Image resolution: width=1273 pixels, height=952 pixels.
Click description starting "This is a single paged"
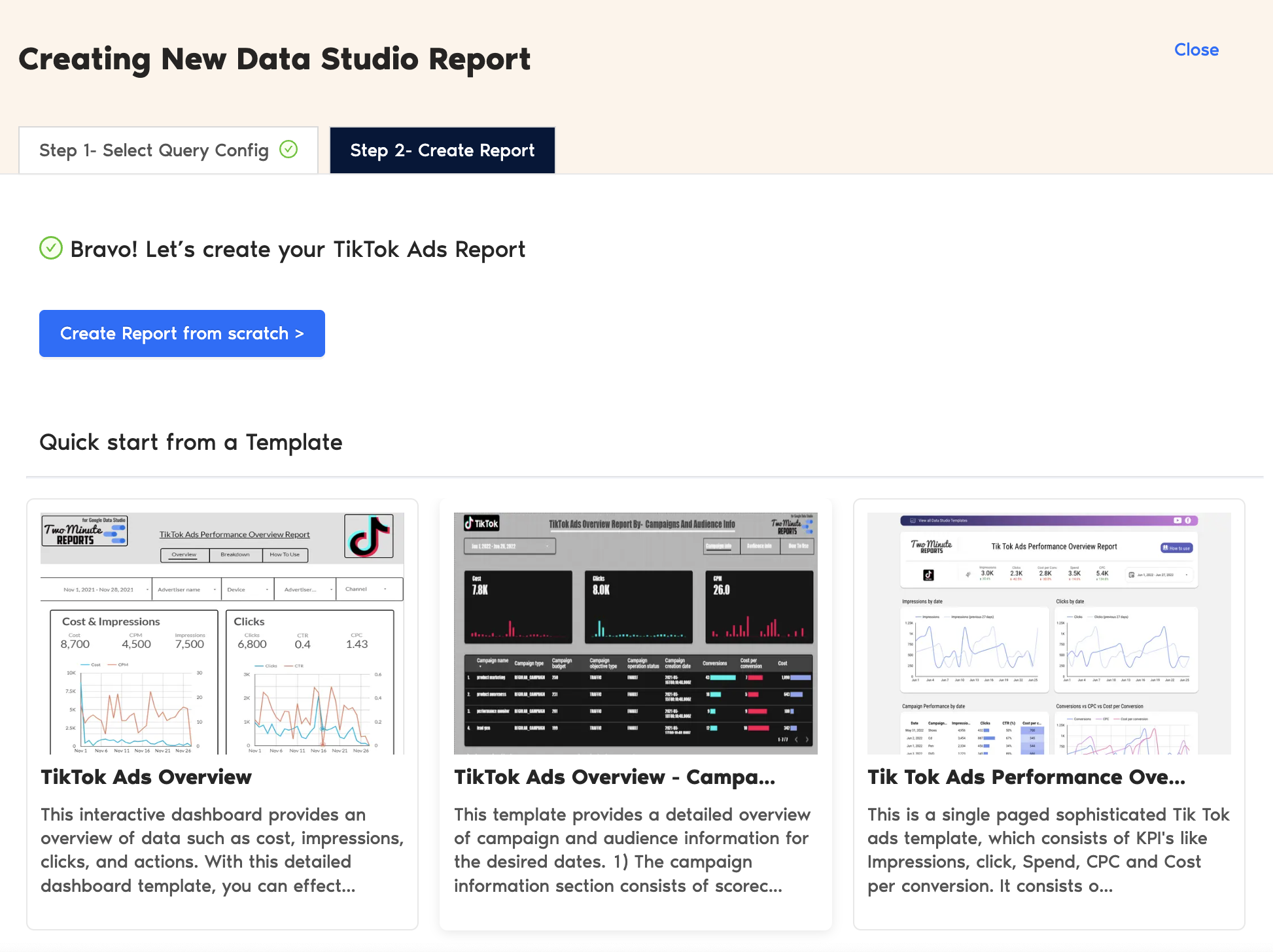[1049, 850]
